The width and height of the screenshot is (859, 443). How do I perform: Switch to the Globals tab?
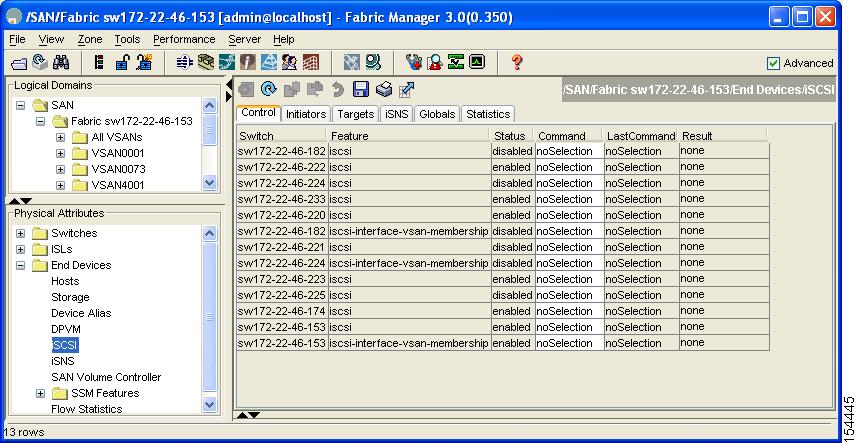coord(437,114)
